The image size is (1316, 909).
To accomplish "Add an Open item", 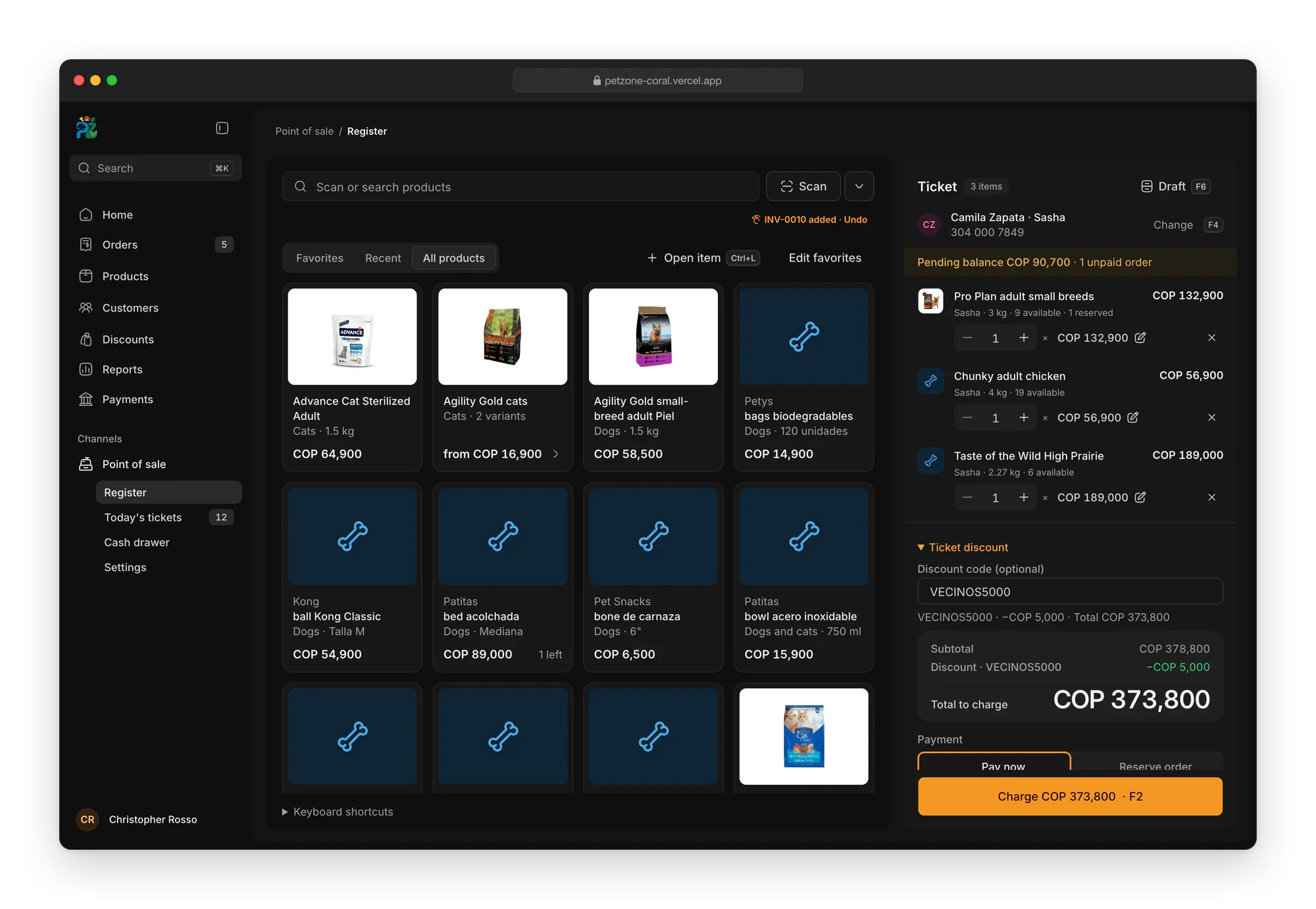I will 703,258.
